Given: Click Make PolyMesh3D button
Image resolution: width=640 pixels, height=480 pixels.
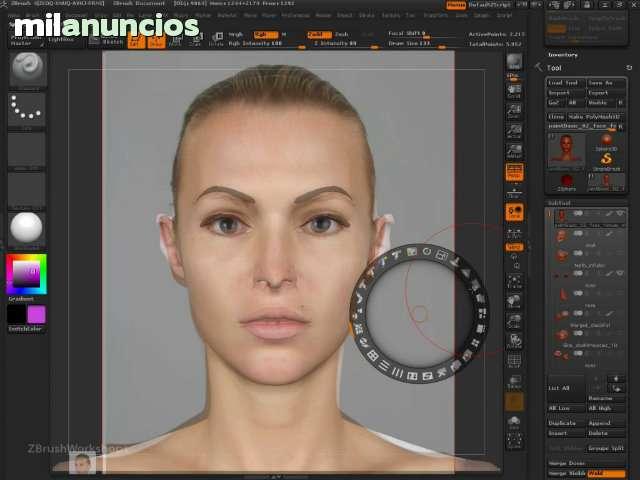Looking at the screenshot, I should [x=596, y=117].
